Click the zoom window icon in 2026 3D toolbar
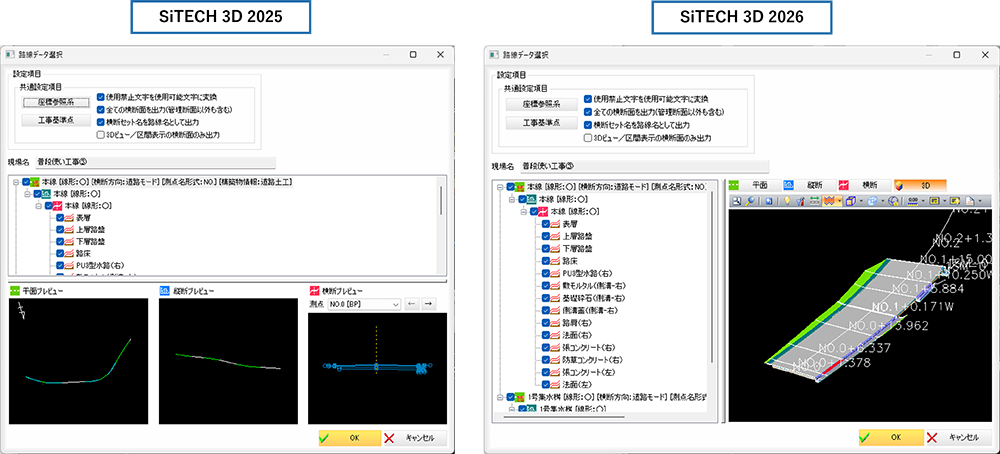Screen dimensions: 1000x454 tap(736, 201)
